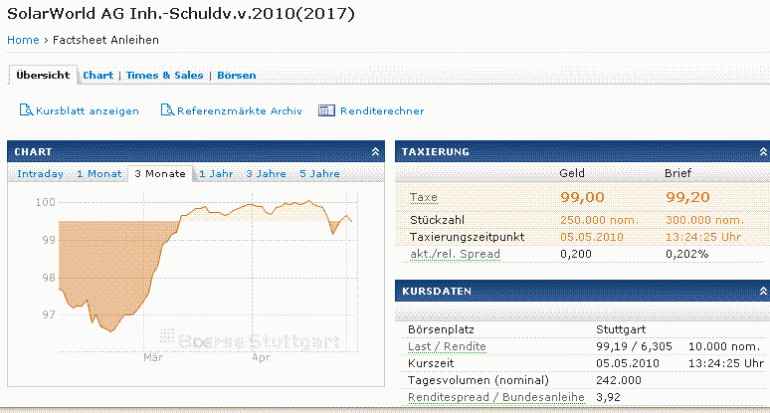Click the Referenzmärkte Archiv document icon
Image resolution: width=770 pixels, height=413 pixels.
coord(167,110)
